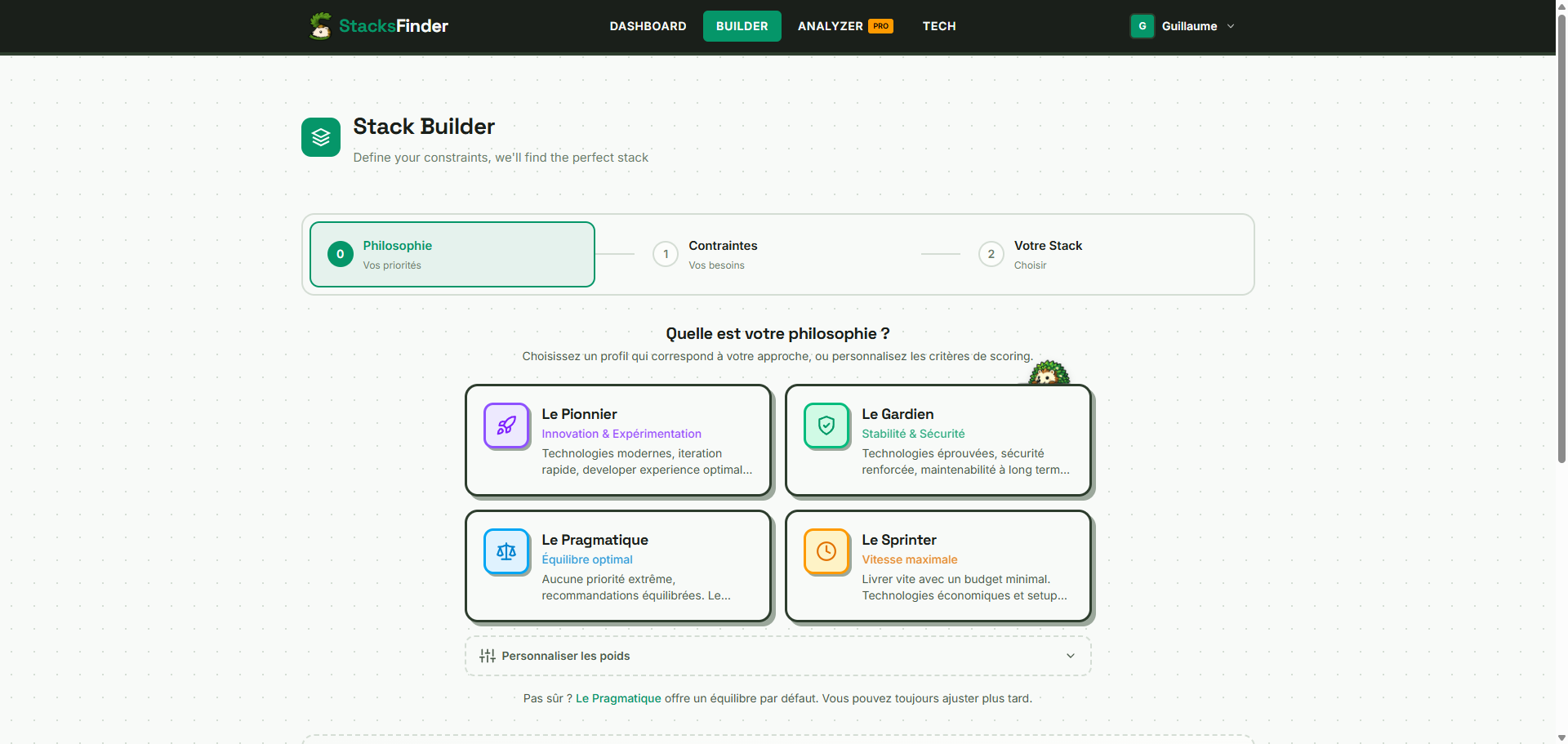
Task: Go to the Builder nav tab
Action: (x=742, y=26)
